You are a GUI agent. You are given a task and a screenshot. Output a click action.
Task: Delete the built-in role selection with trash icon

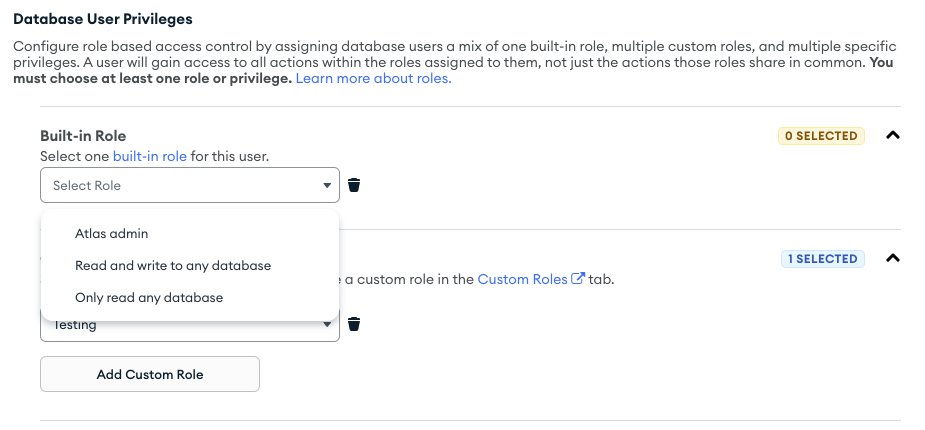pyautogui.click(x=354, y=185)
